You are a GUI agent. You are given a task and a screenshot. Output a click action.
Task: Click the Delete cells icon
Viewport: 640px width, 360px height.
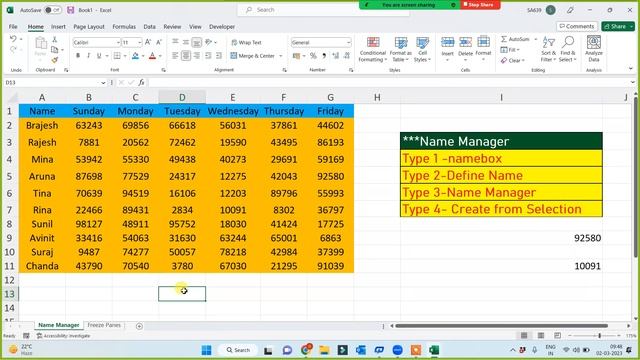pos(465,42)
